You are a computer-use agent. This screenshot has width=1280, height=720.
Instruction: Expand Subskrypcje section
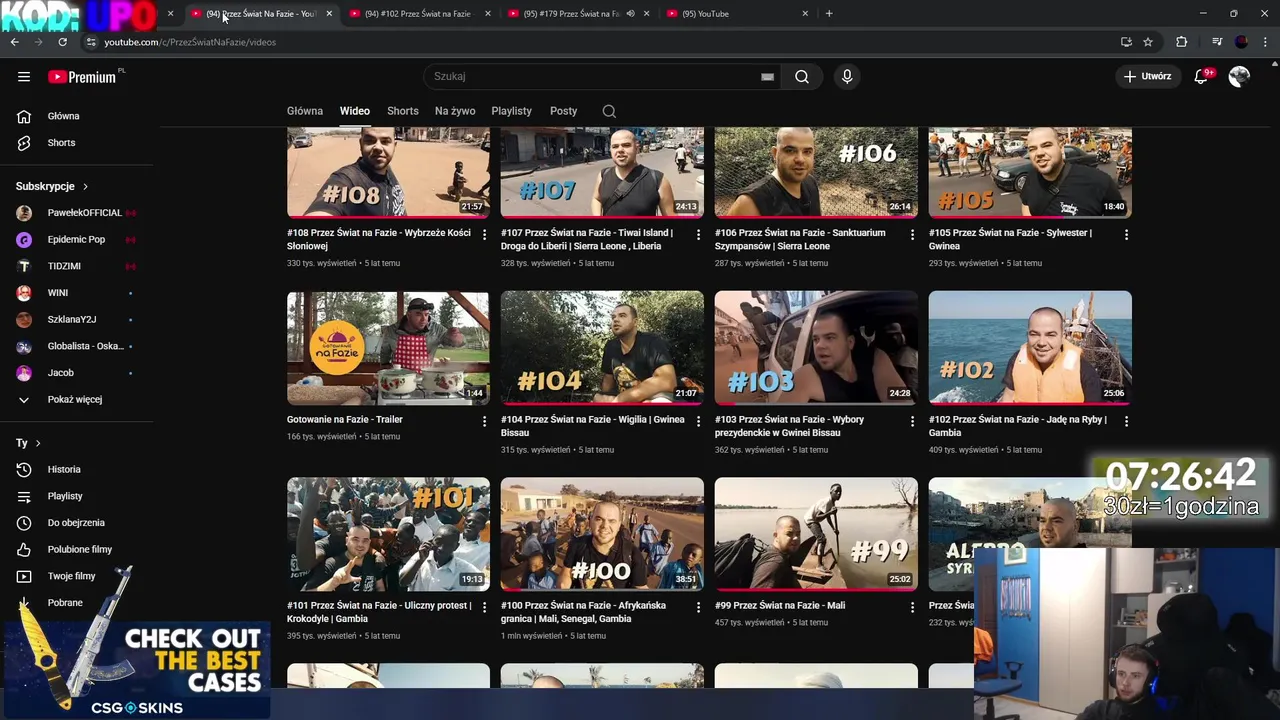click(52, 186)
